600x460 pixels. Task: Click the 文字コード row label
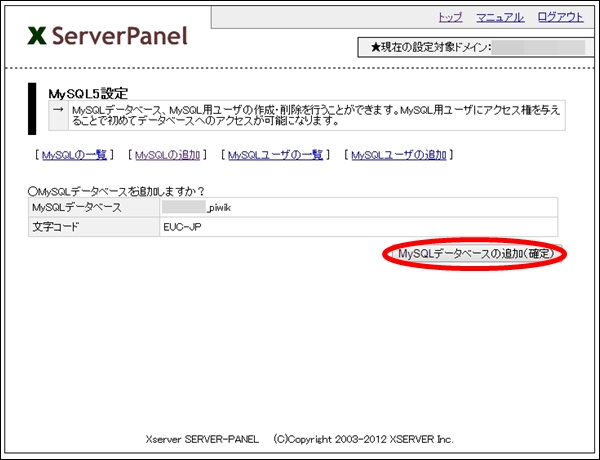pyautogui.click(x=56, y=227)
